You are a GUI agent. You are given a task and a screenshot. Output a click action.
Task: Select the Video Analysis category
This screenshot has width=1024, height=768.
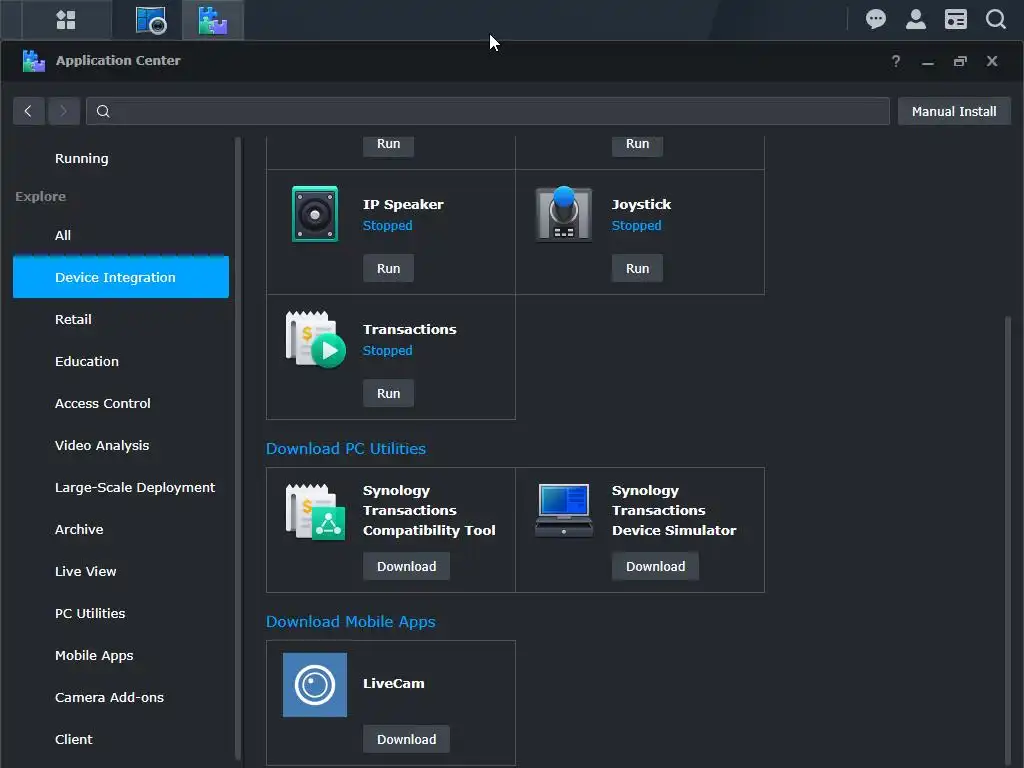[121, 445]
